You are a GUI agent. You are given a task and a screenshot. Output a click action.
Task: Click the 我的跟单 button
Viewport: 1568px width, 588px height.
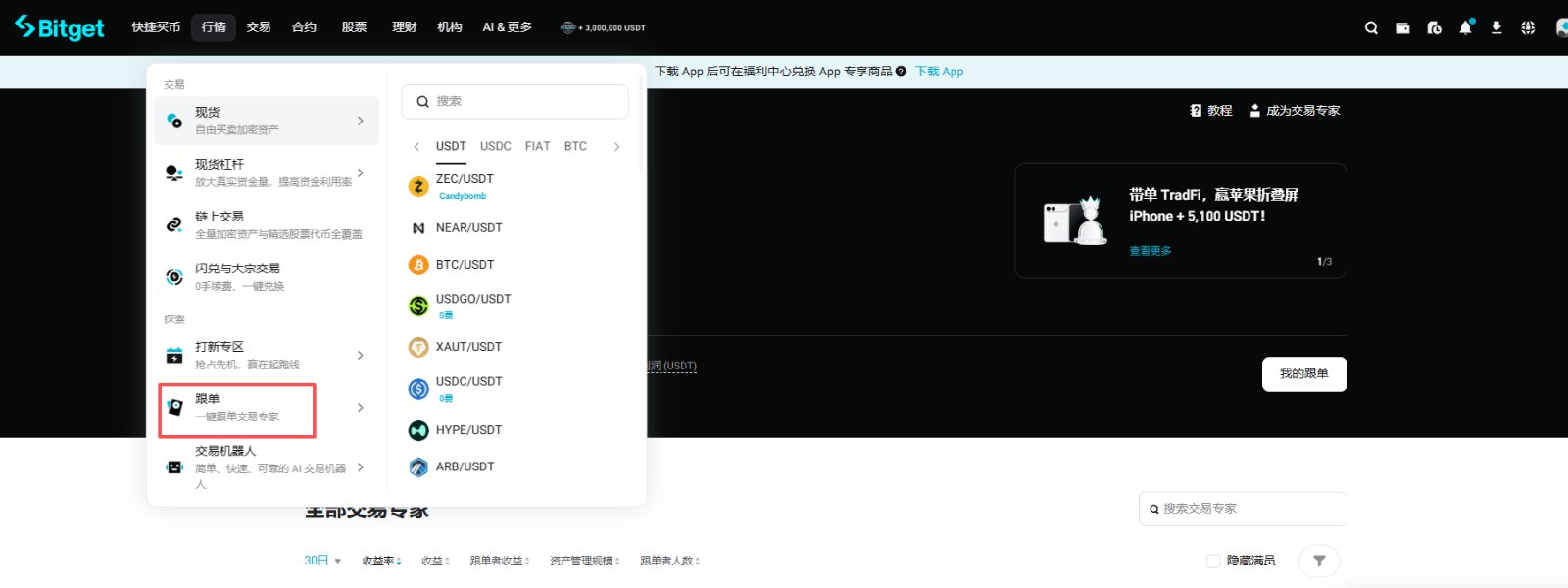coord(1304,374)
